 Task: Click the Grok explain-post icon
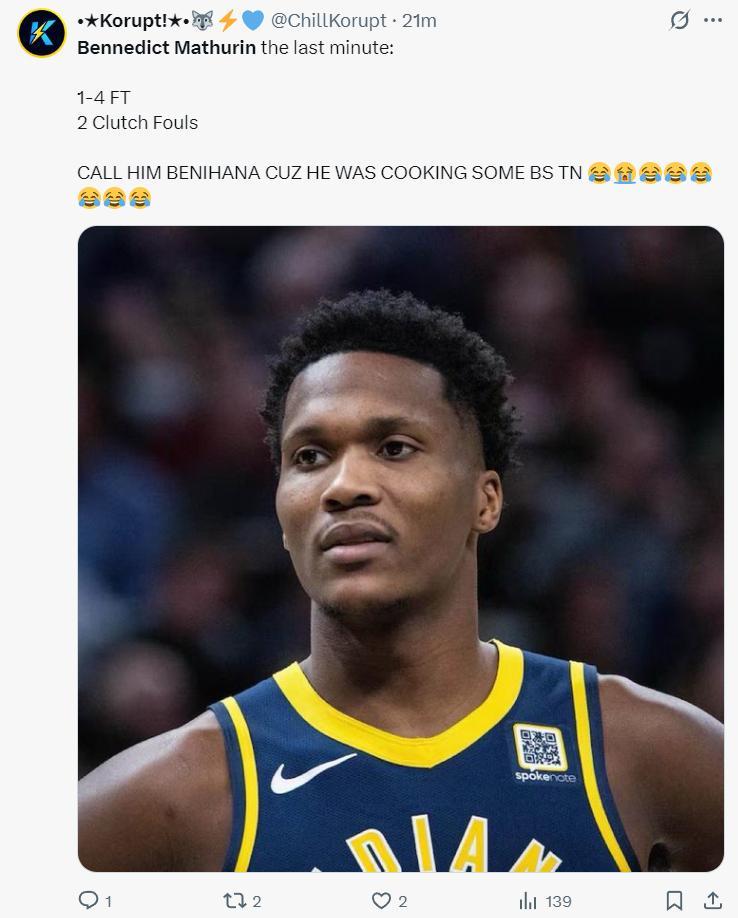click(x=679, y=20)
